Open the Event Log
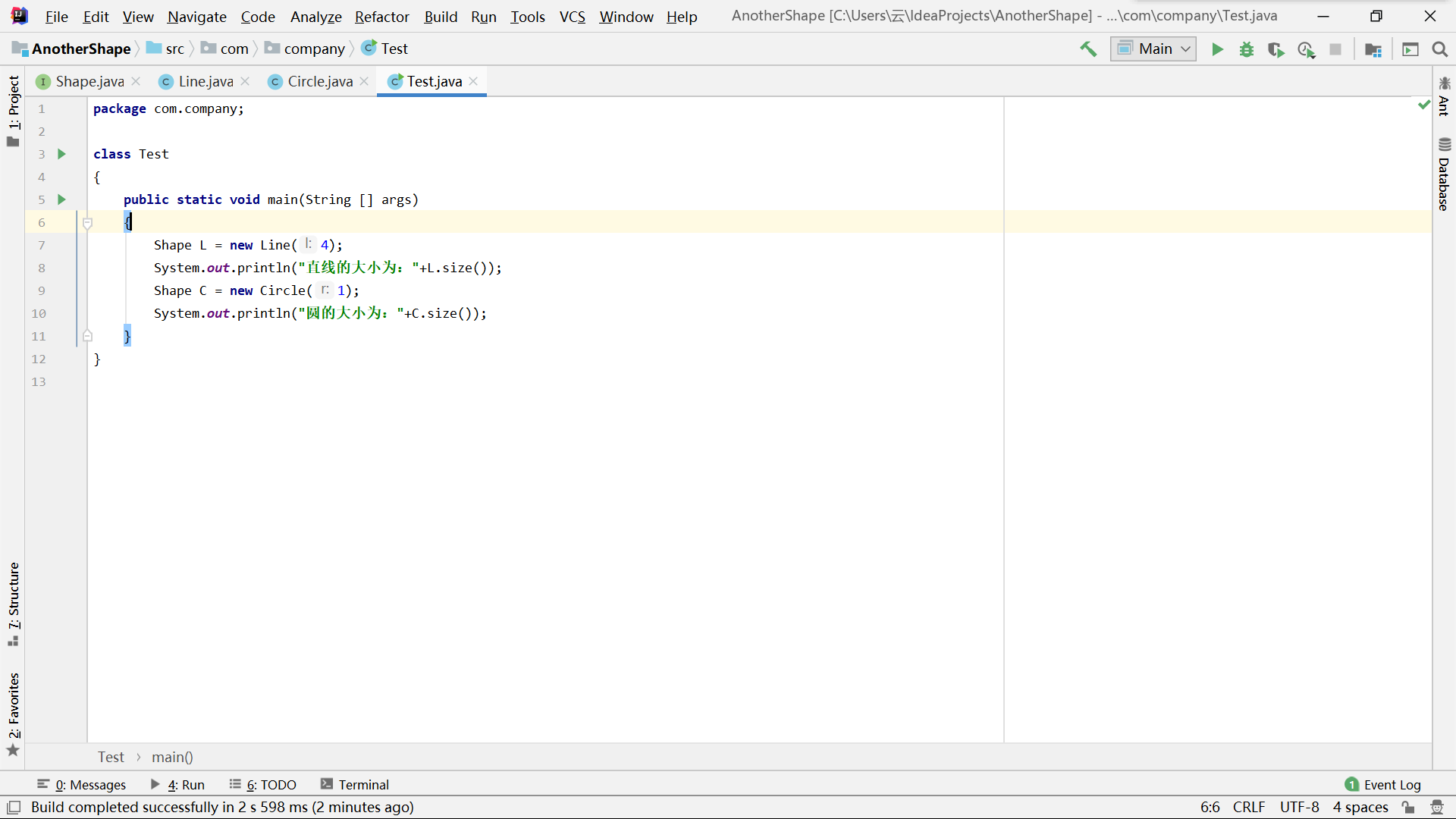Image resolution: width=1456 pixels, height=819 pixels. [1382, 785]
